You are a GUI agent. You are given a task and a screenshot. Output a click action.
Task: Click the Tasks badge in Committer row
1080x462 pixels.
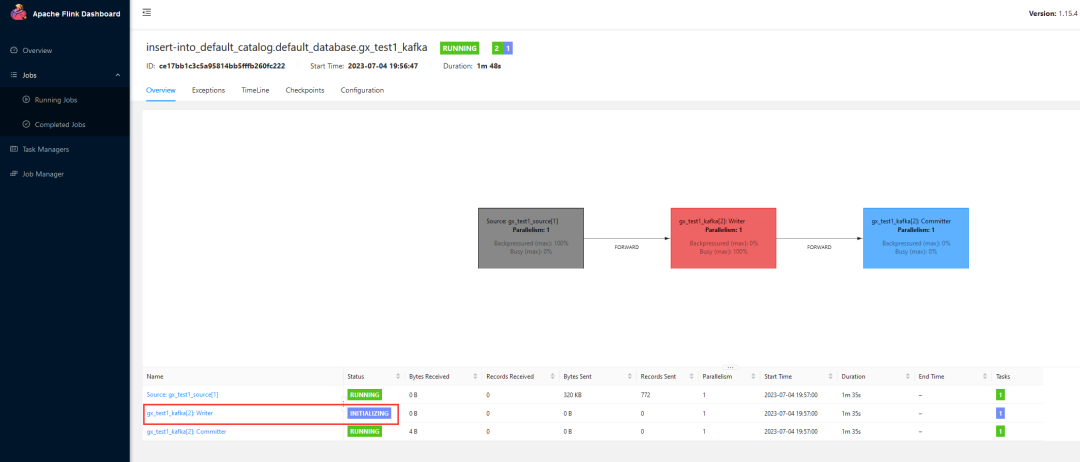point(1000,432)
